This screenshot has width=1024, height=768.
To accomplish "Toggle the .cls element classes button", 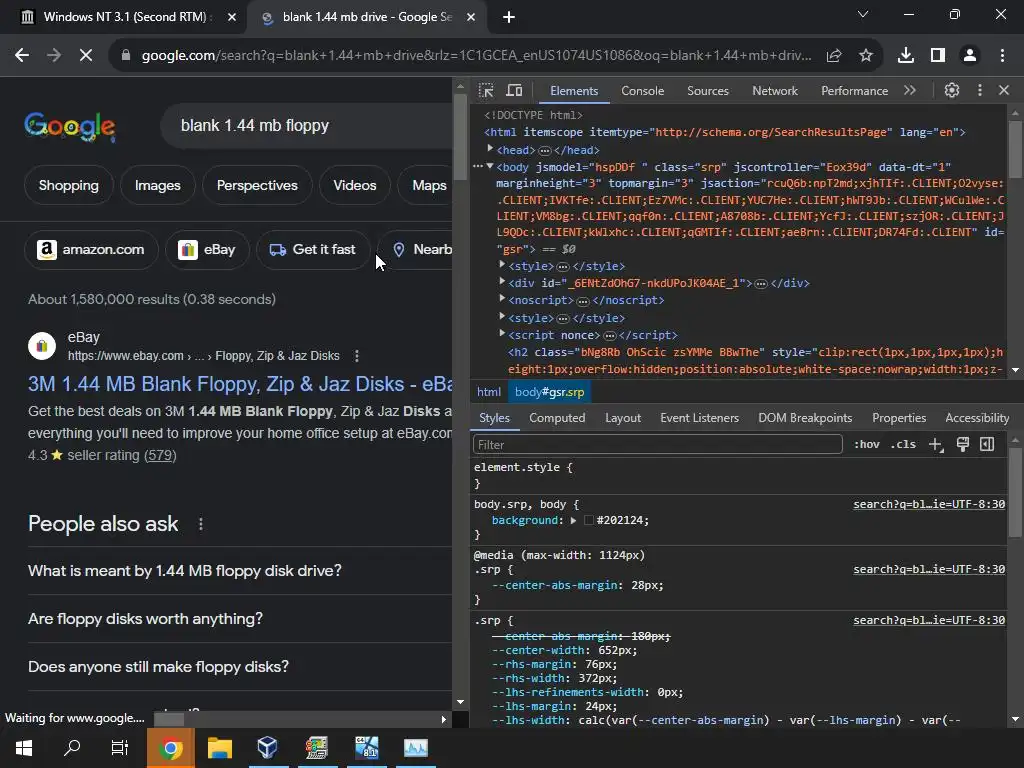I will (903, 444).
